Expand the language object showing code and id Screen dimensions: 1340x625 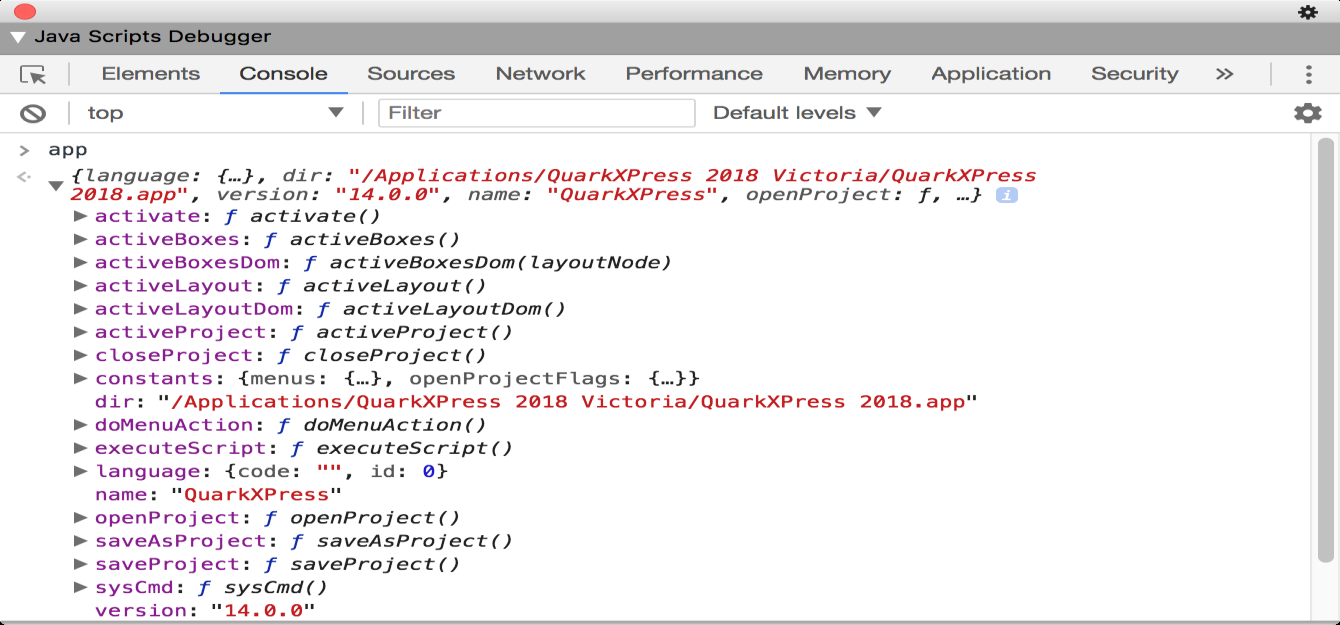tap(80, 471)
